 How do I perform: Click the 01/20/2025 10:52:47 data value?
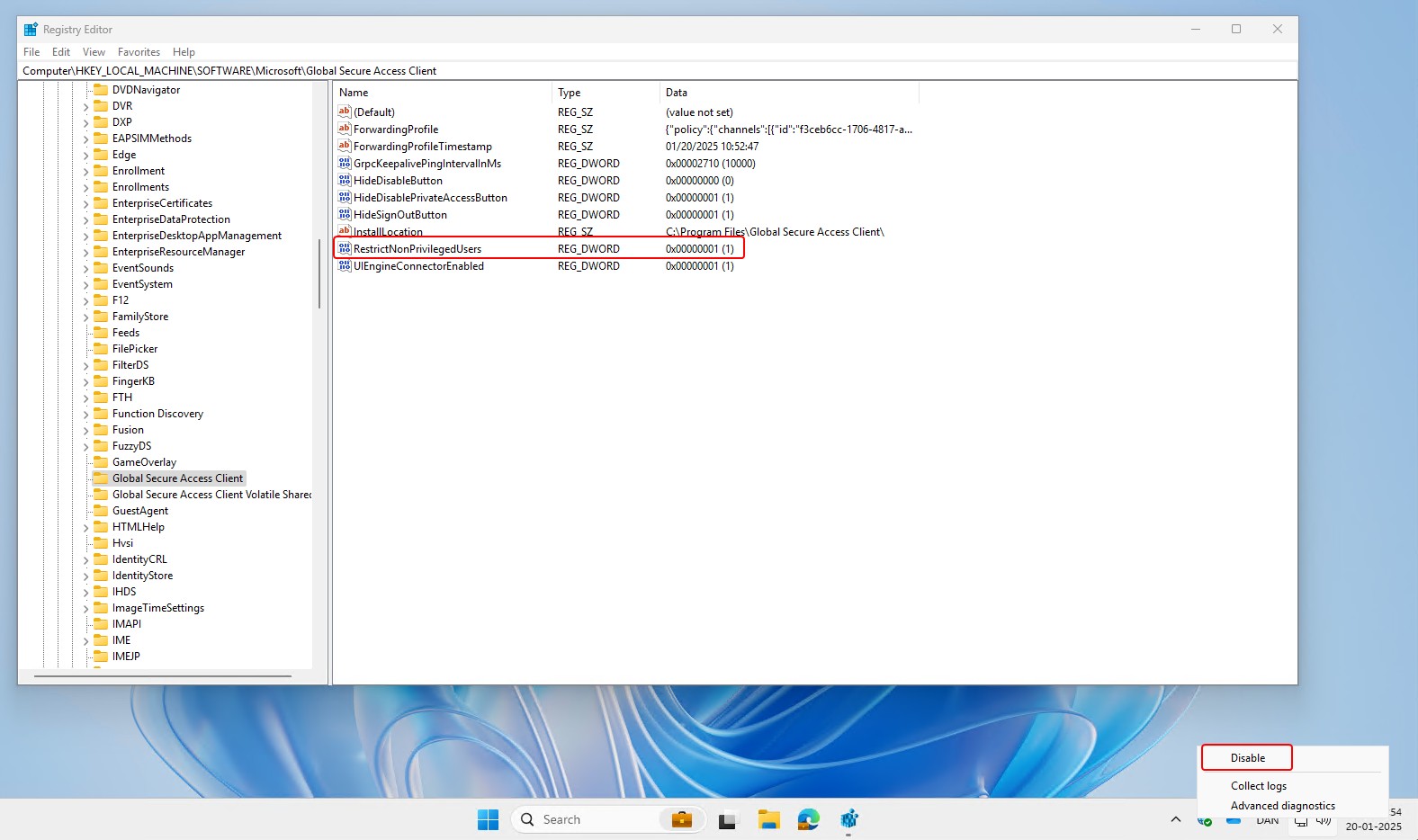coord(712,147)
